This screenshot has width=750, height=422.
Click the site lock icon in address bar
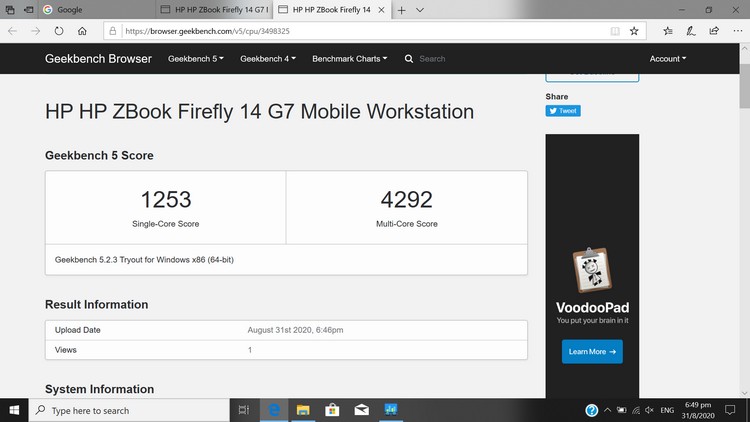(113, 31)
